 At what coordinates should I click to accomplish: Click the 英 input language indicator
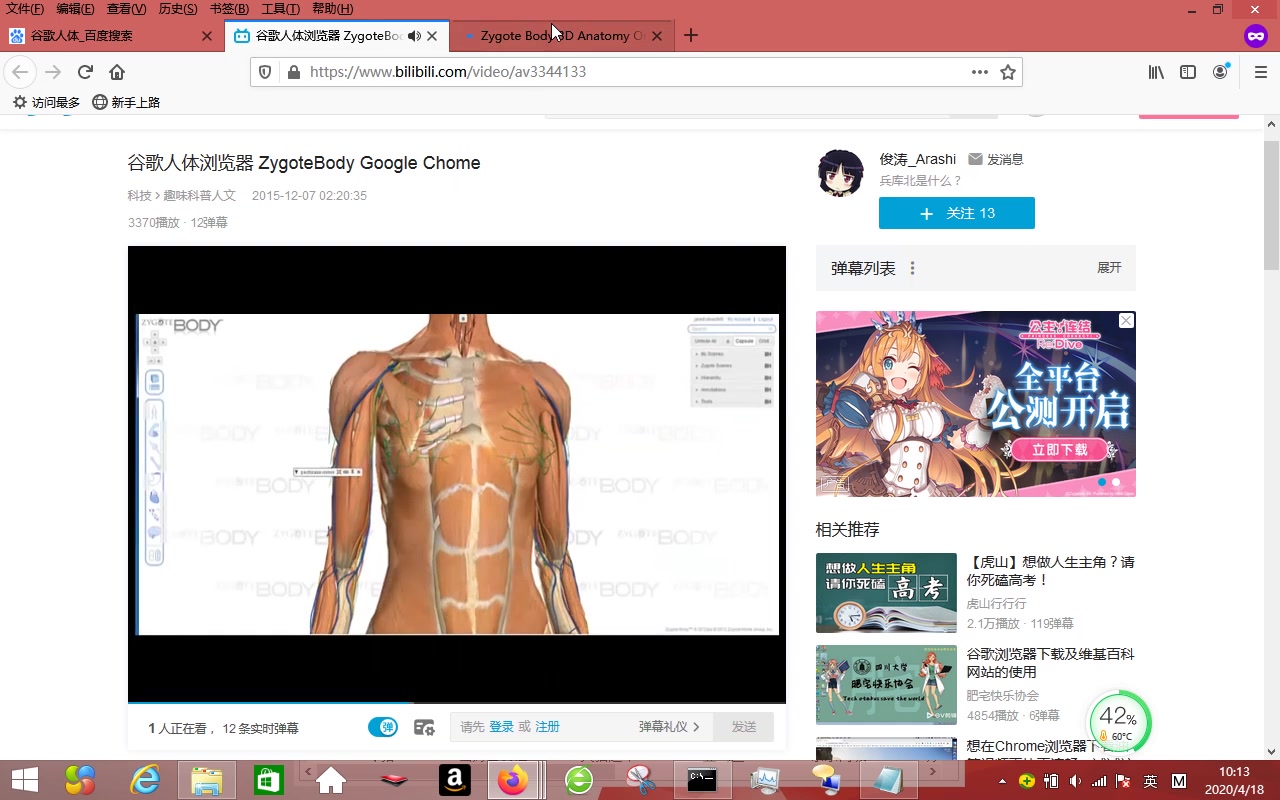click(1151, 780)
